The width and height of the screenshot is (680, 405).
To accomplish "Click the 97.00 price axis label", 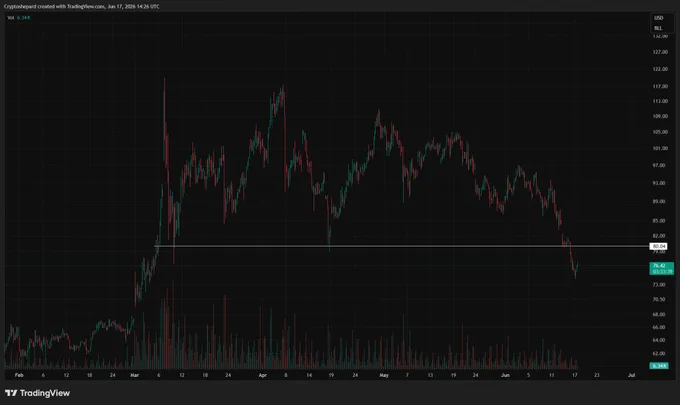I will [x=659, y=166].
